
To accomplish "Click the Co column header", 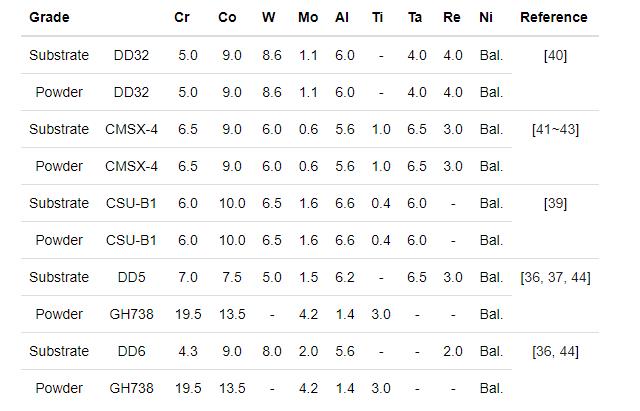I will pos(227,17).
